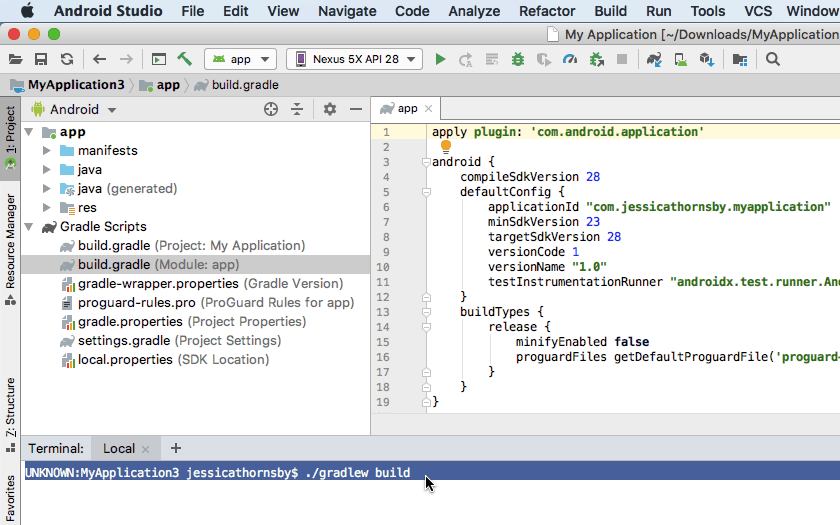Click the select run configuration window icon

pyautogui.click(x=159, y=59)
